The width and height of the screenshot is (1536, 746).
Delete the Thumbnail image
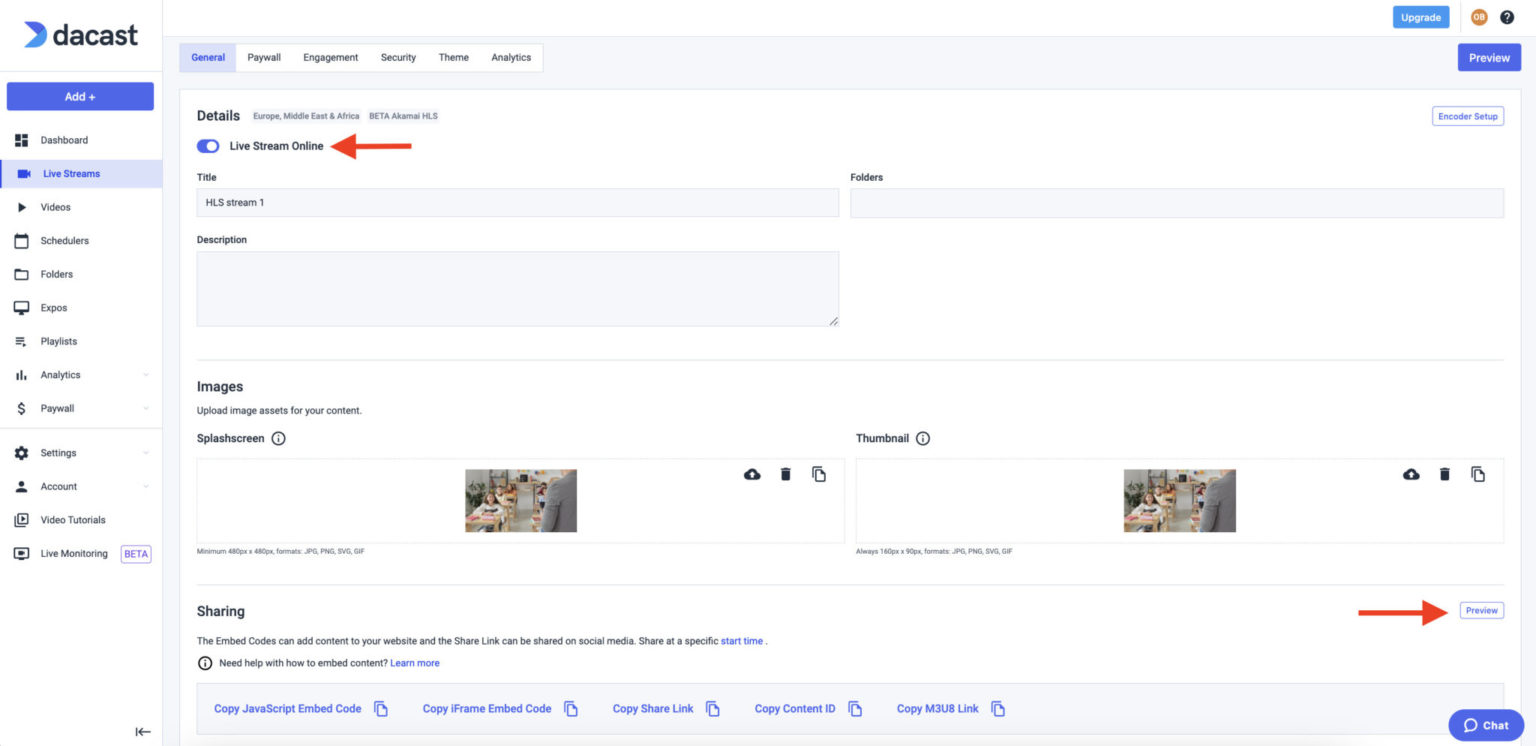pyautogui.click(x=1444, y=474)
